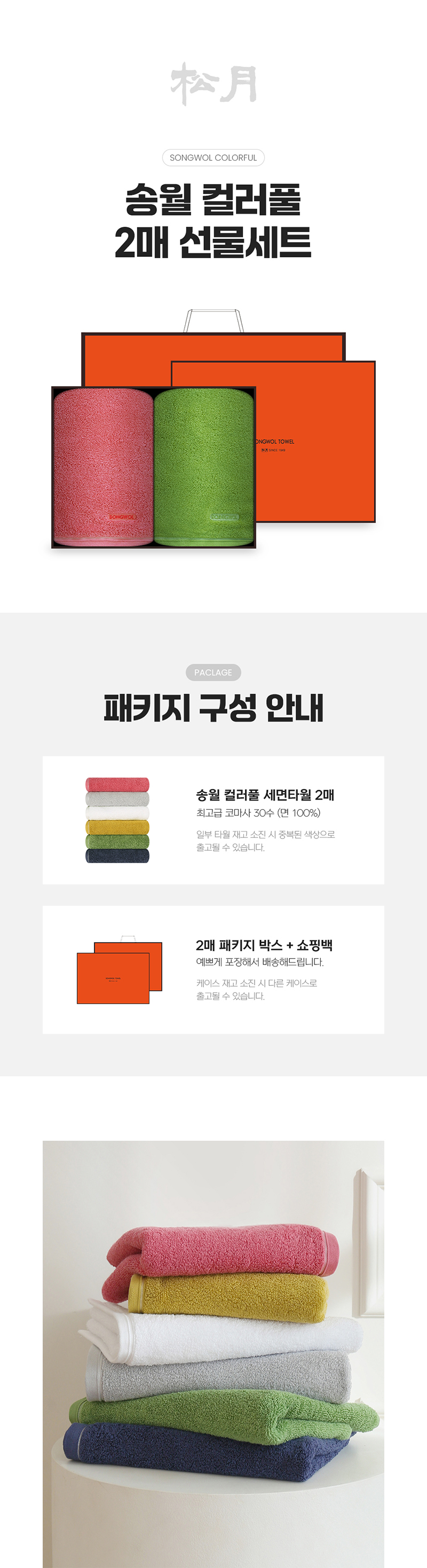Click the Songwol calligraphy logo
This screenshot has width=427, height=1568.
click(213, 84)
